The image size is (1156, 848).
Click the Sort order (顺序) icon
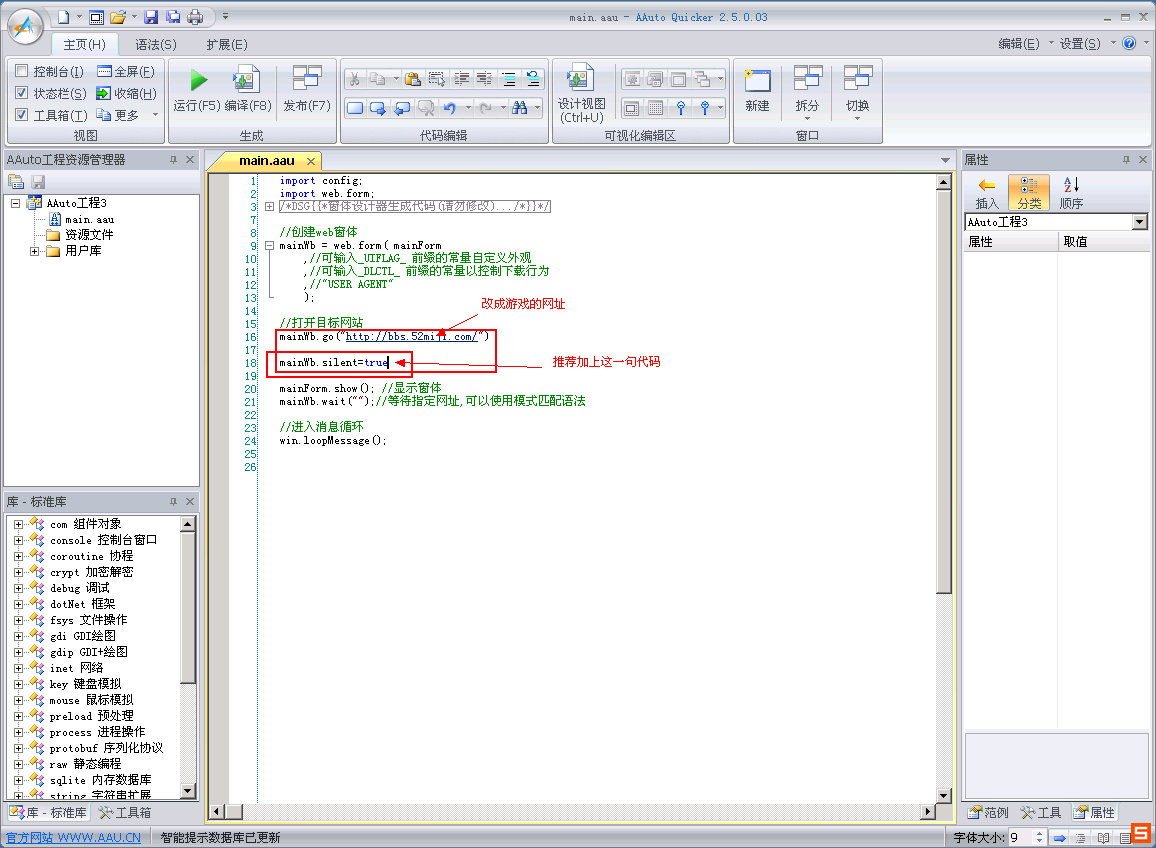[x=1070, y=186]
